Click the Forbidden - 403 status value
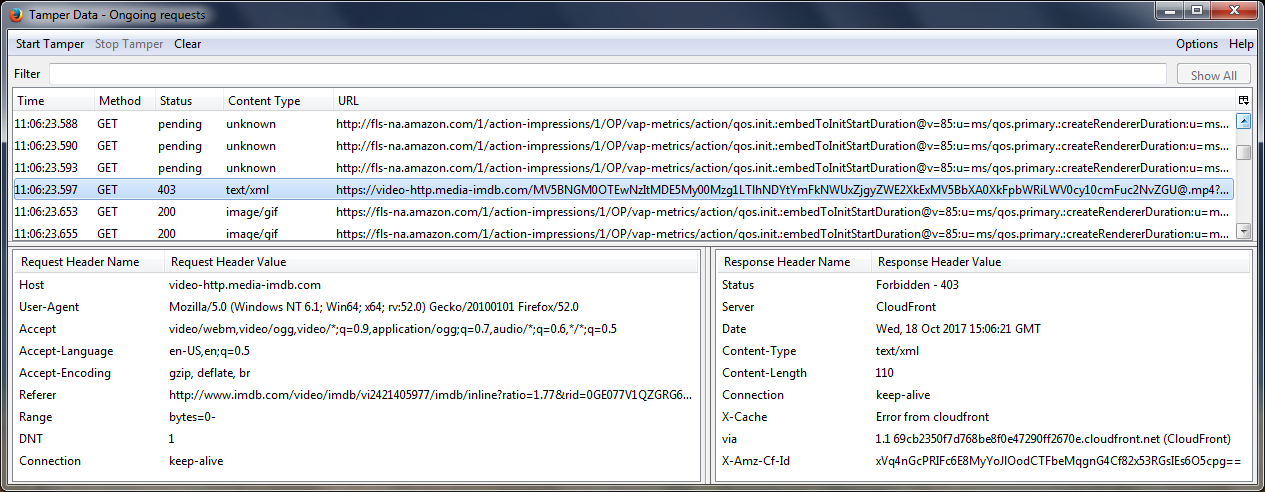This screenshot has width=1265, height=492. pos(917,285)
